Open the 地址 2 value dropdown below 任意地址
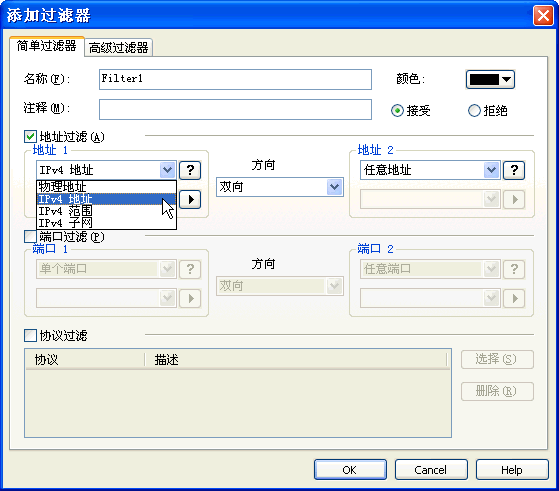Viewport: 559px width, 491px height. [430, 199]
